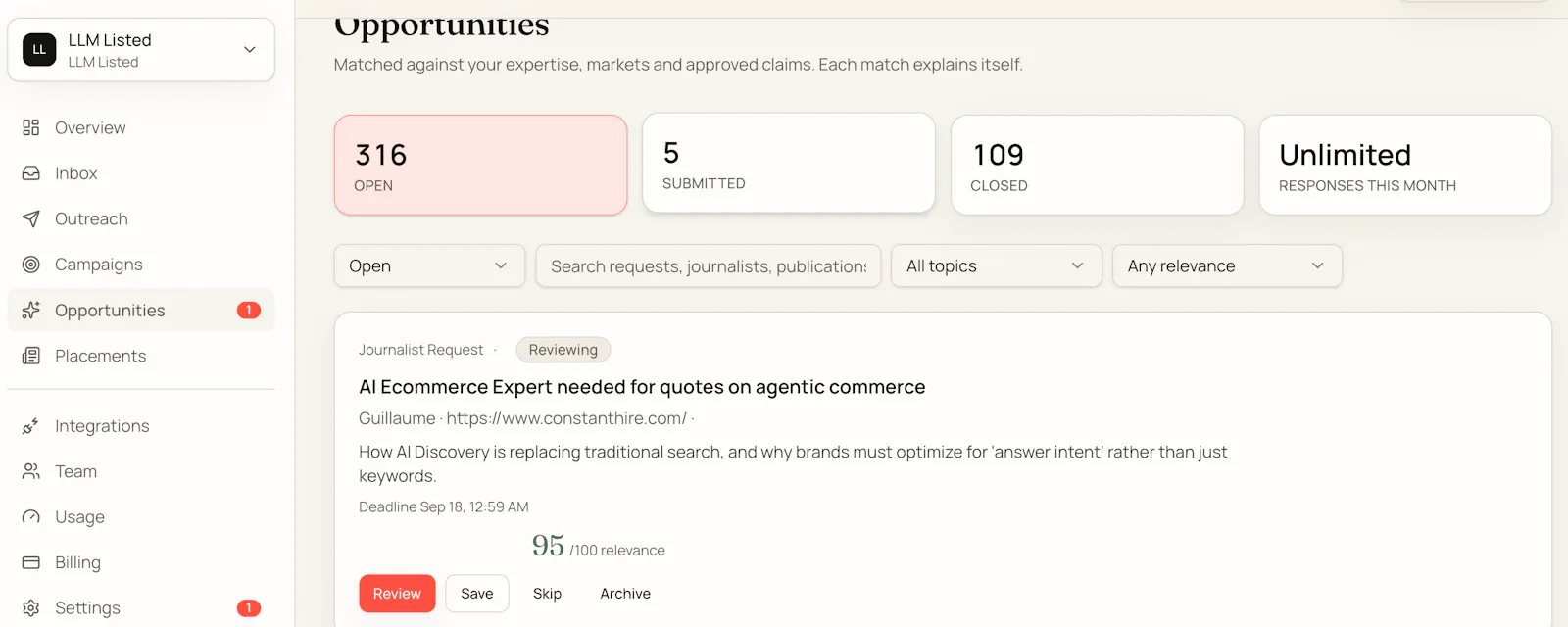Click the Settings notification badge

pyautogui.click(x=249, y=608)
